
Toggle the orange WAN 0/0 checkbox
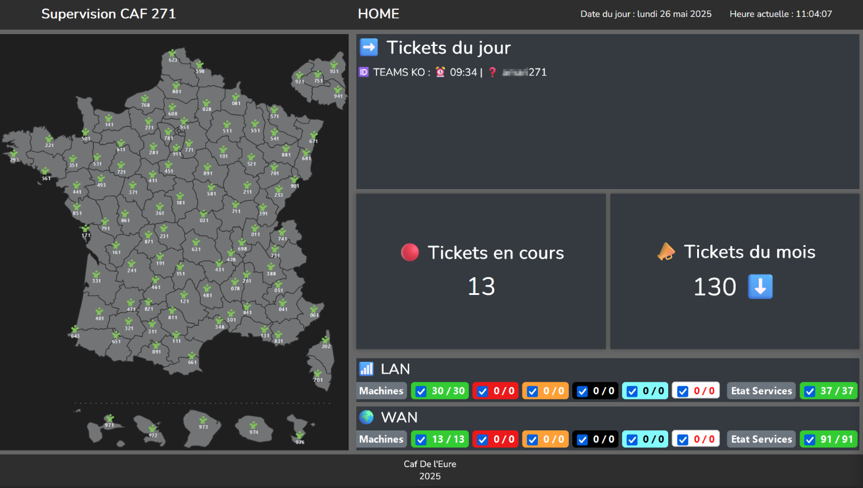[x=532, y=440]
